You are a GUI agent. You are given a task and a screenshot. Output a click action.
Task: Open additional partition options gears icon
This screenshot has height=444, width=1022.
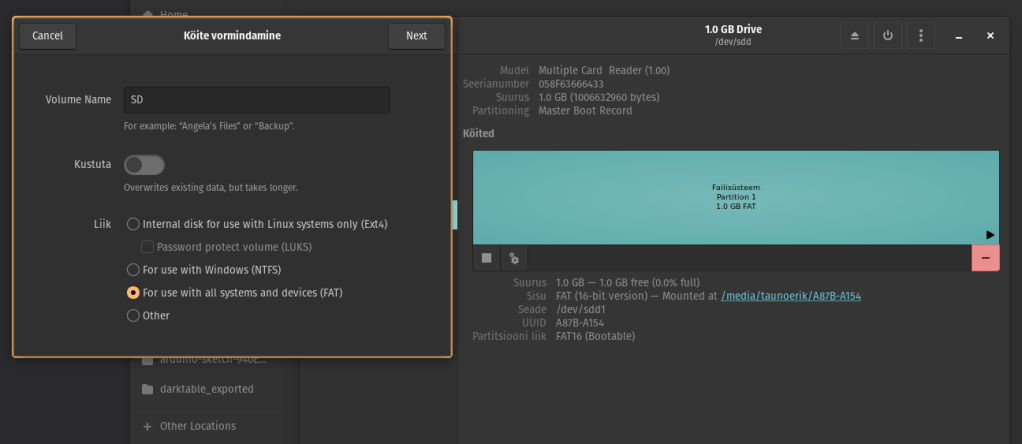(x=514, y=258)
